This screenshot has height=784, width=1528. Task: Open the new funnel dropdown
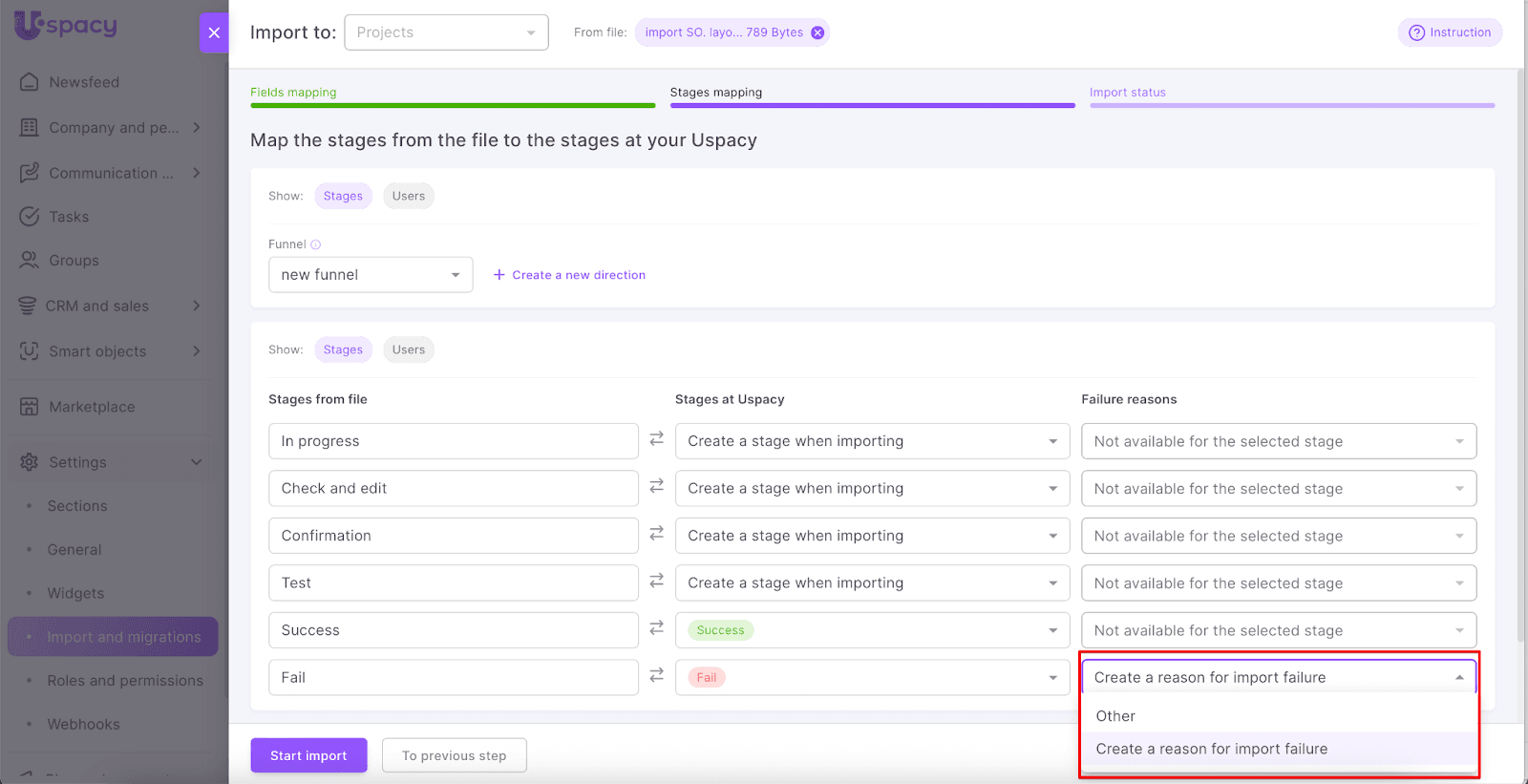[x=371, y=275]
